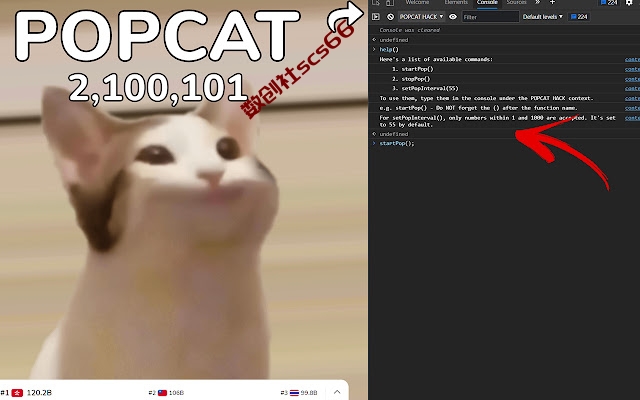
Task: Open DevTools settings gear
Action: point(629,2)
